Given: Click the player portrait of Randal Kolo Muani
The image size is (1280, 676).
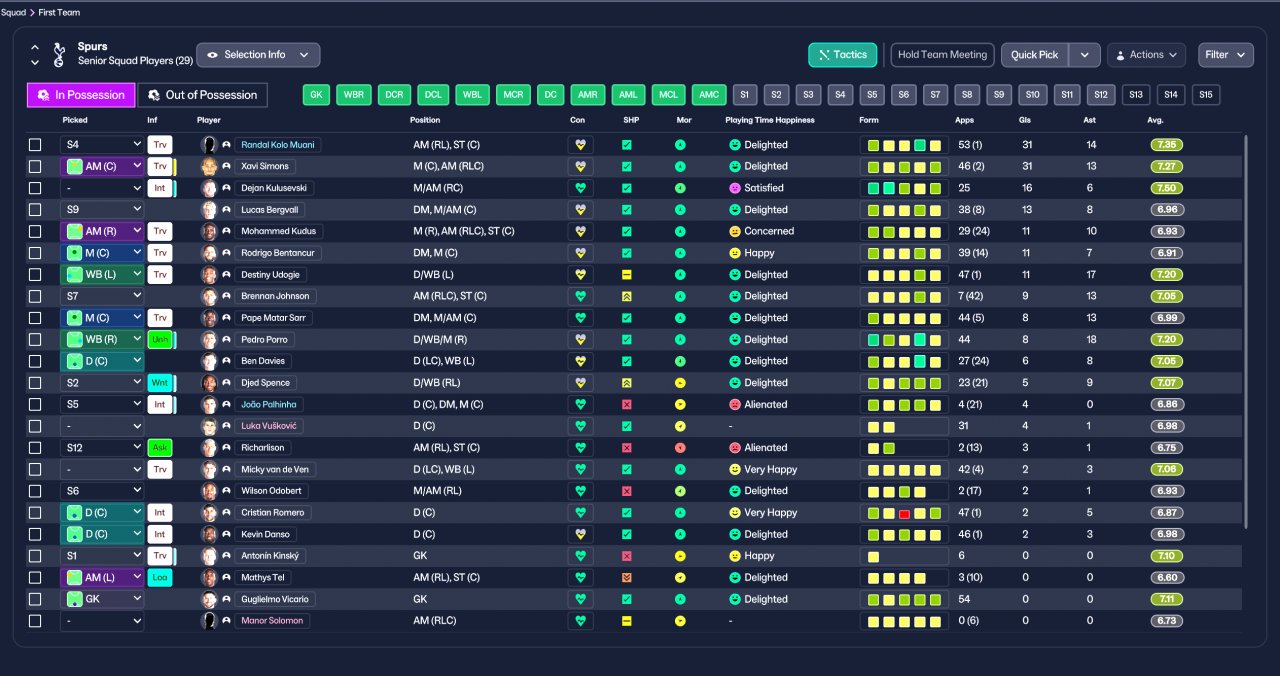Looking at the screenshot, I should coord(209,145).
